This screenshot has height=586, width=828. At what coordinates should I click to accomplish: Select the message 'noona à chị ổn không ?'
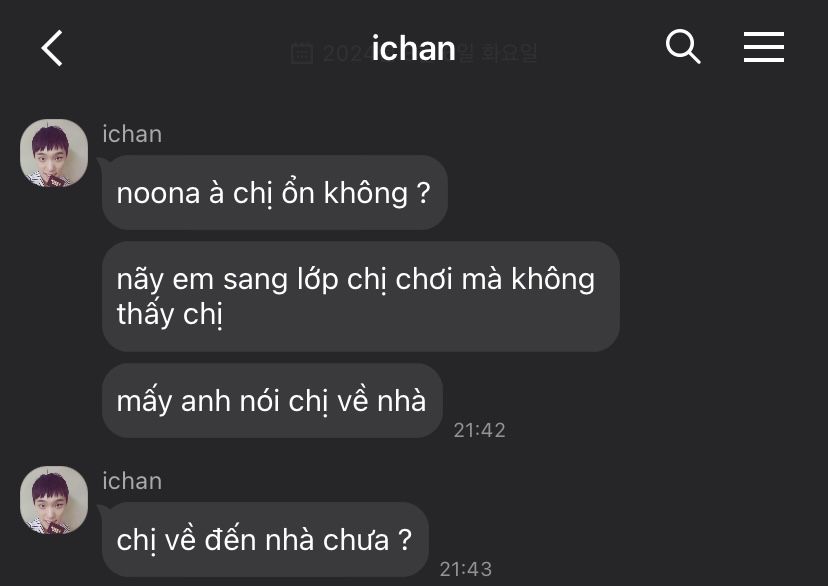point(275,192)
